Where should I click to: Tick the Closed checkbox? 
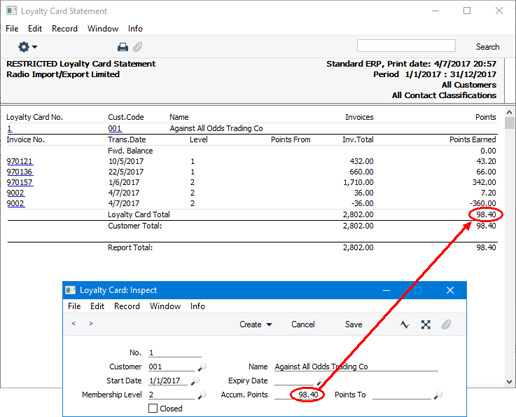[x=153, y=408]
